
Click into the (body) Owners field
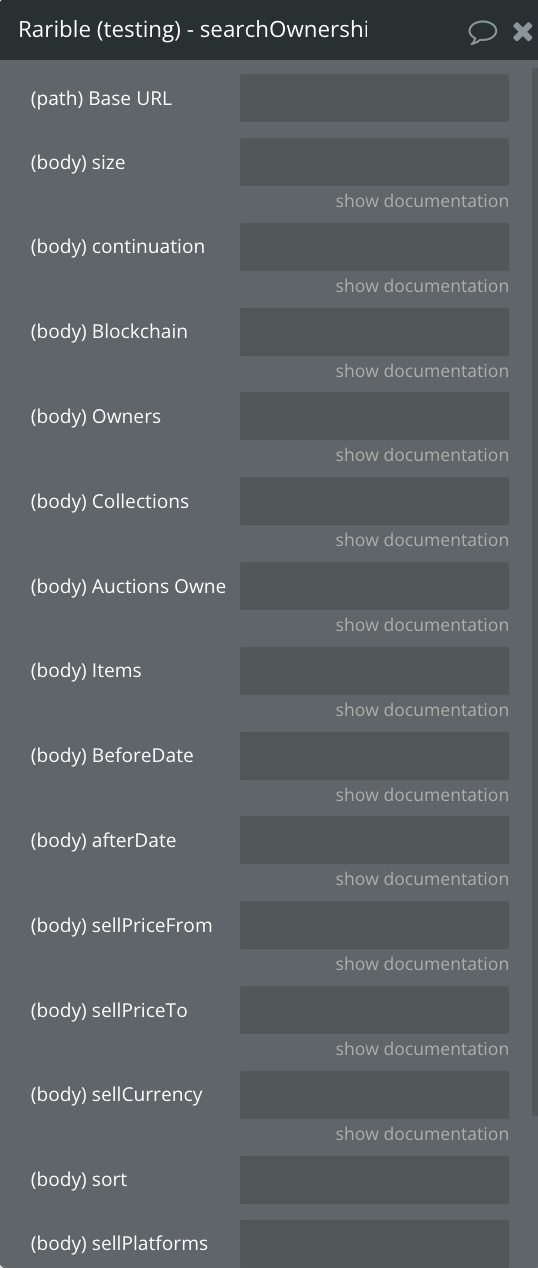(x=374, y=416)
